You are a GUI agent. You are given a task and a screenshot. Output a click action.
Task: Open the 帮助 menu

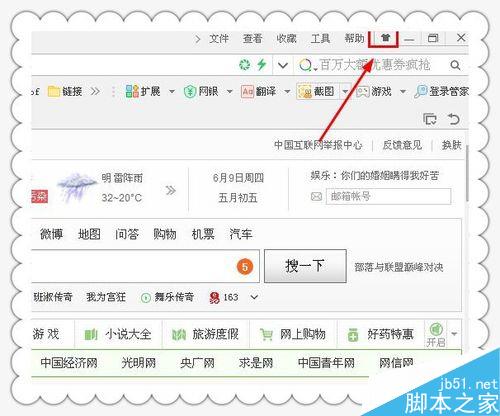(354, 39)
